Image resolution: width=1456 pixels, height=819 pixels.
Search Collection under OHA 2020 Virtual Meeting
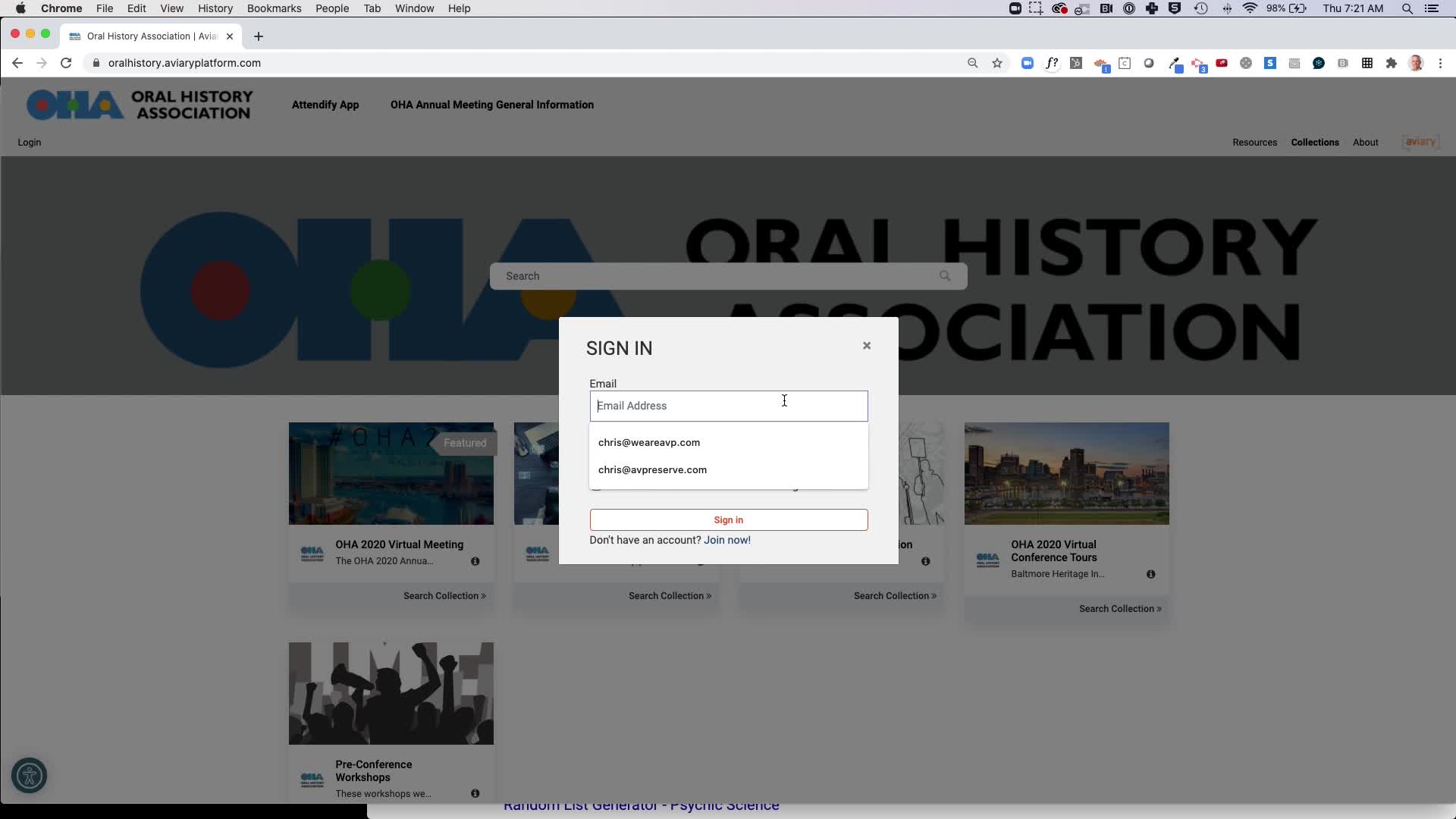tap(444, 596)
